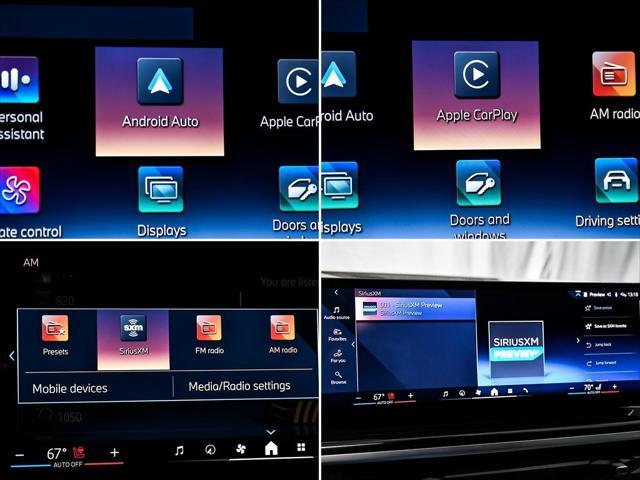
Task: Expand options panel with right chevron beside artwork
Action: [x=578, y=340]
